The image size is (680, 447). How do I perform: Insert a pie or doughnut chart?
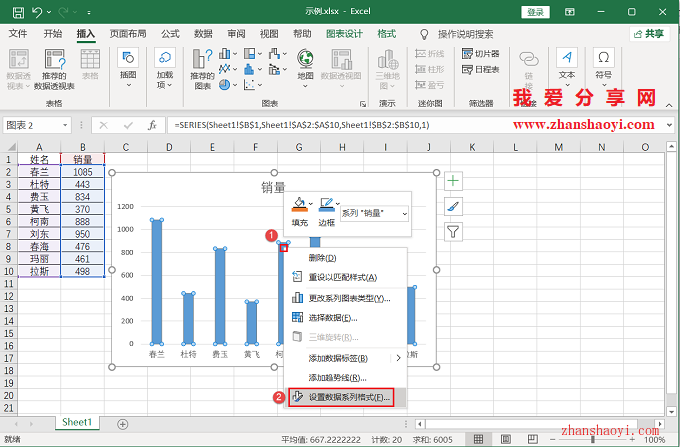[x=225, y=85]
